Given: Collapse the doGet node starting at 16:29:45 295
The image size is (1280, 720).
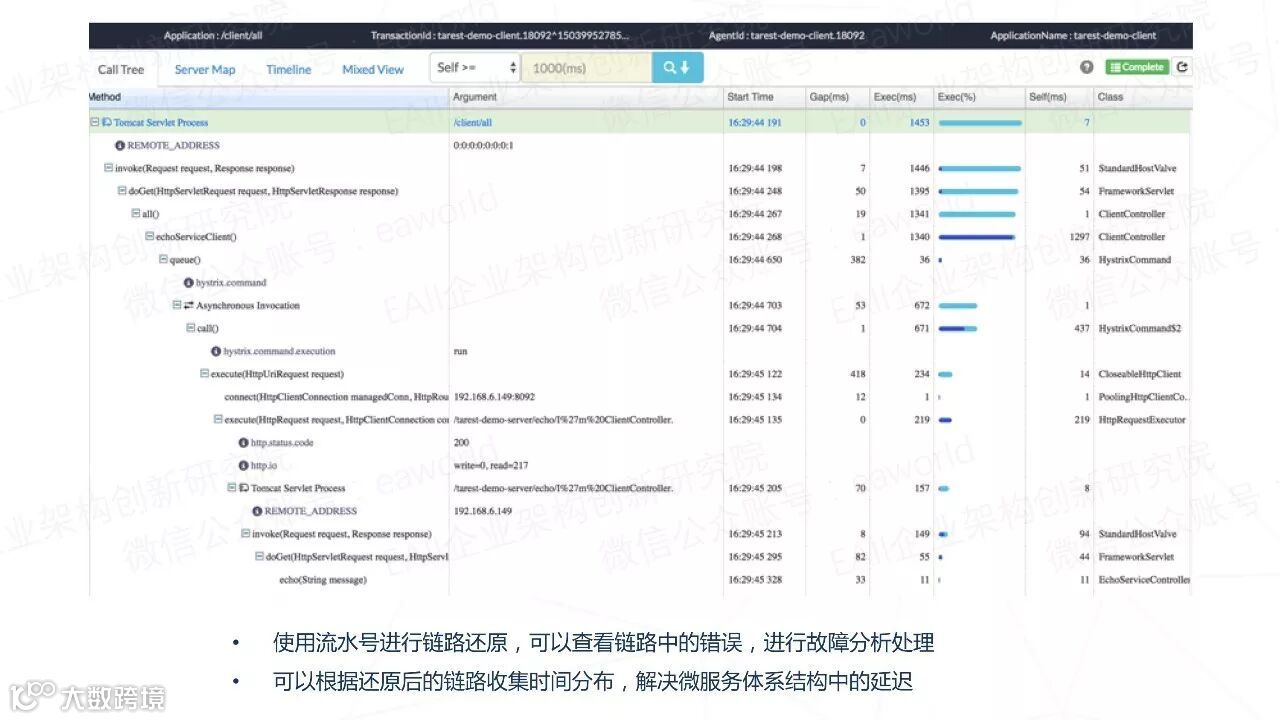Looking at the screenshot, I should [x=259, y=557].
